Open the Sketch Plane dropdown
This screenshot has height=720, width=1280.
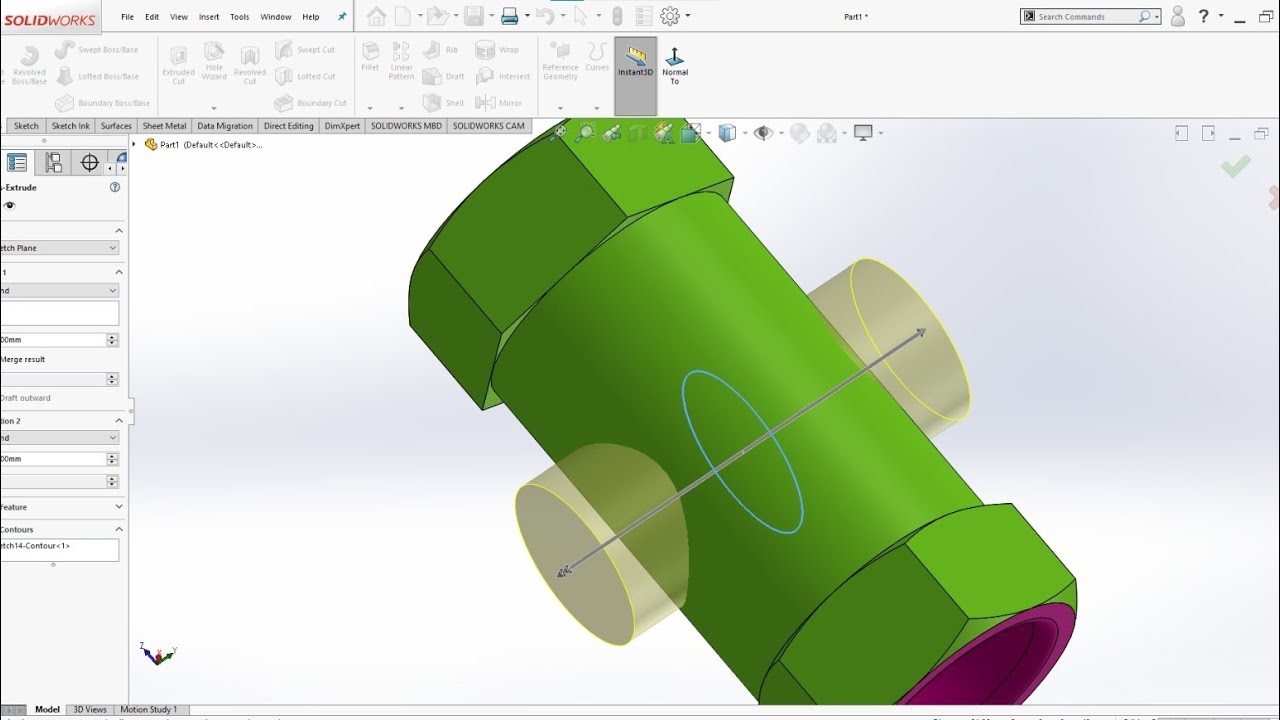point(59,248)
